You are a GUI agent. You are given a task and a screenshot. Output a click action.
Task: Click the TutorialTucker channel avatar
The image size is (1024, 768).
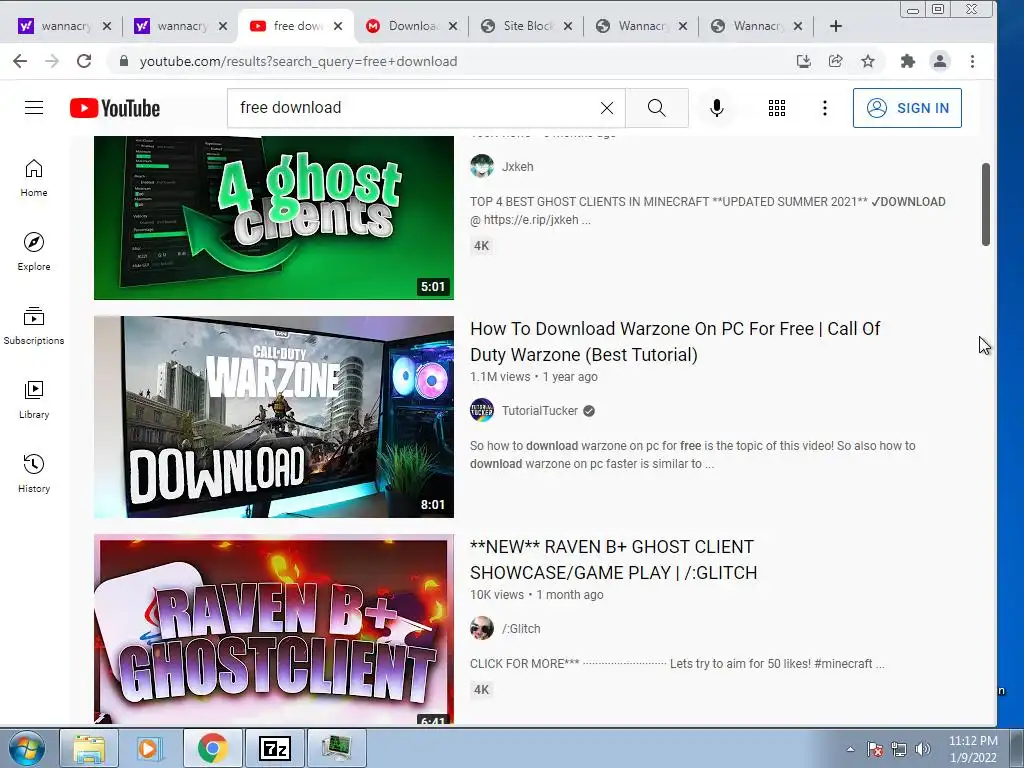point(482,410)
